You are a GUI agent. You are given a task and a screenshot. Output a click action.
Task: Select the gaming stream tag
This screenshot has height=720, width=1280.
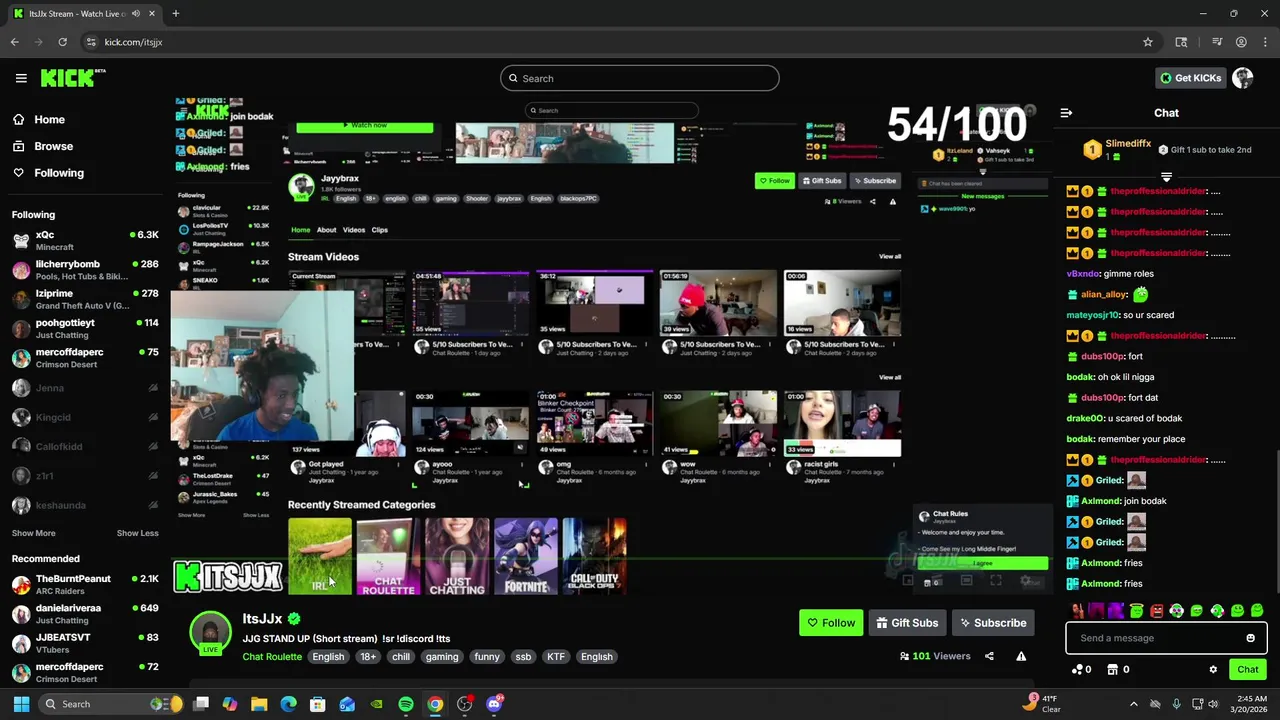click(x=442, y=657)
